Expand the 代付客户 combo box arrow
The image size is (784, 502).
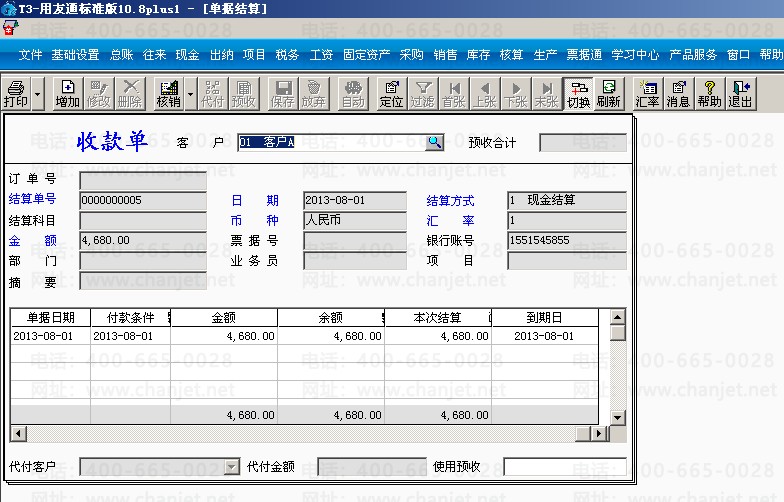click(232, 467)
